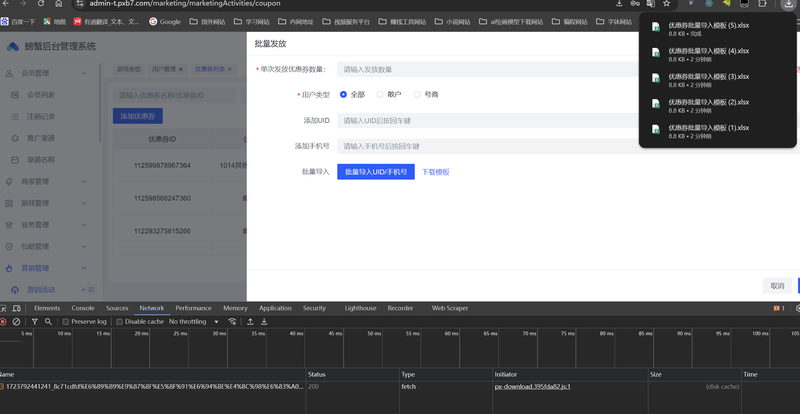
Task: Switch to the Application DevTools tab
Action: tap(275, 308)
